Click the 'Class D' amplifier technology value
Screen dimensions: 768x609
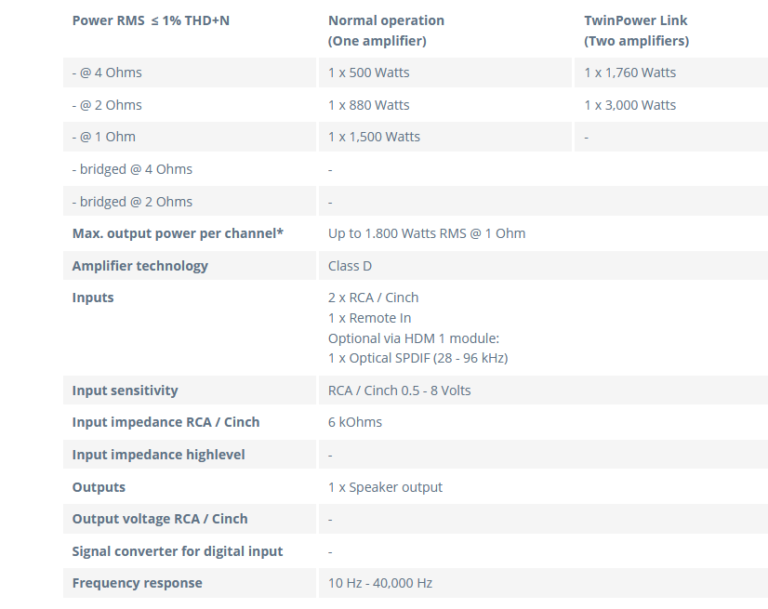tap(350, 266)
